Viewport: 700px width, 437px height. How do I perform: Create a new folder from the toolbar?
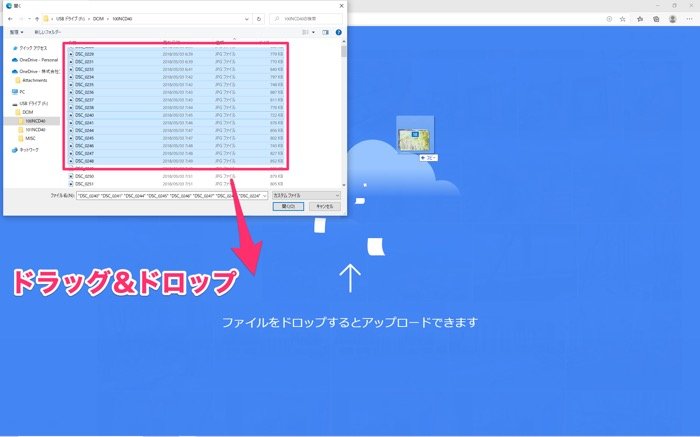(x=48, y=32)
